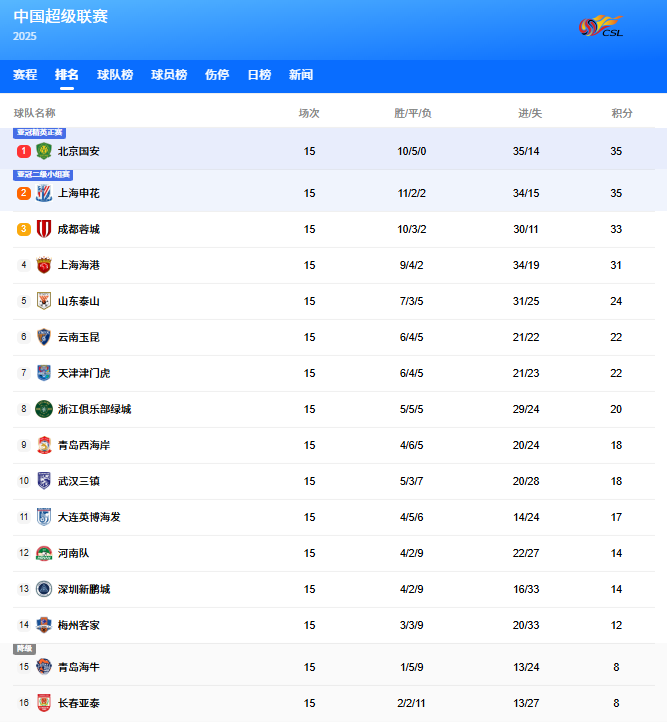Click the 亚冠精英正赛 badge label
The image size is (667, 722).
pyautogui.click(x=40, y=133)
